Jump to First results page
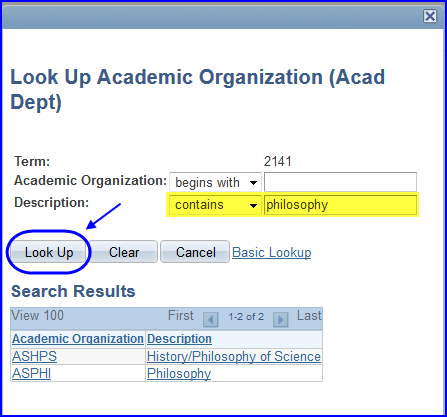 click(180, 315)
